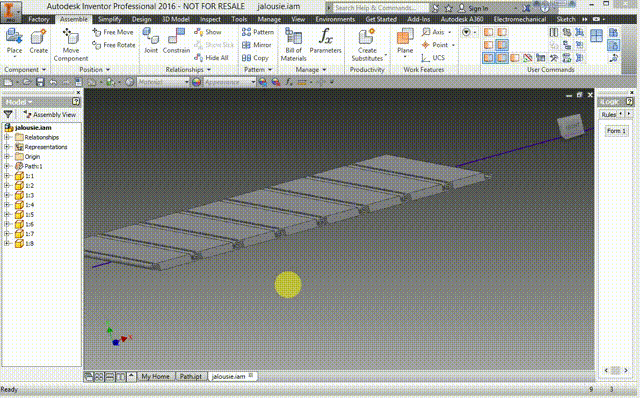Open the Pattern component tool
This screenshot has height=398, width=640.
(258, 32)
